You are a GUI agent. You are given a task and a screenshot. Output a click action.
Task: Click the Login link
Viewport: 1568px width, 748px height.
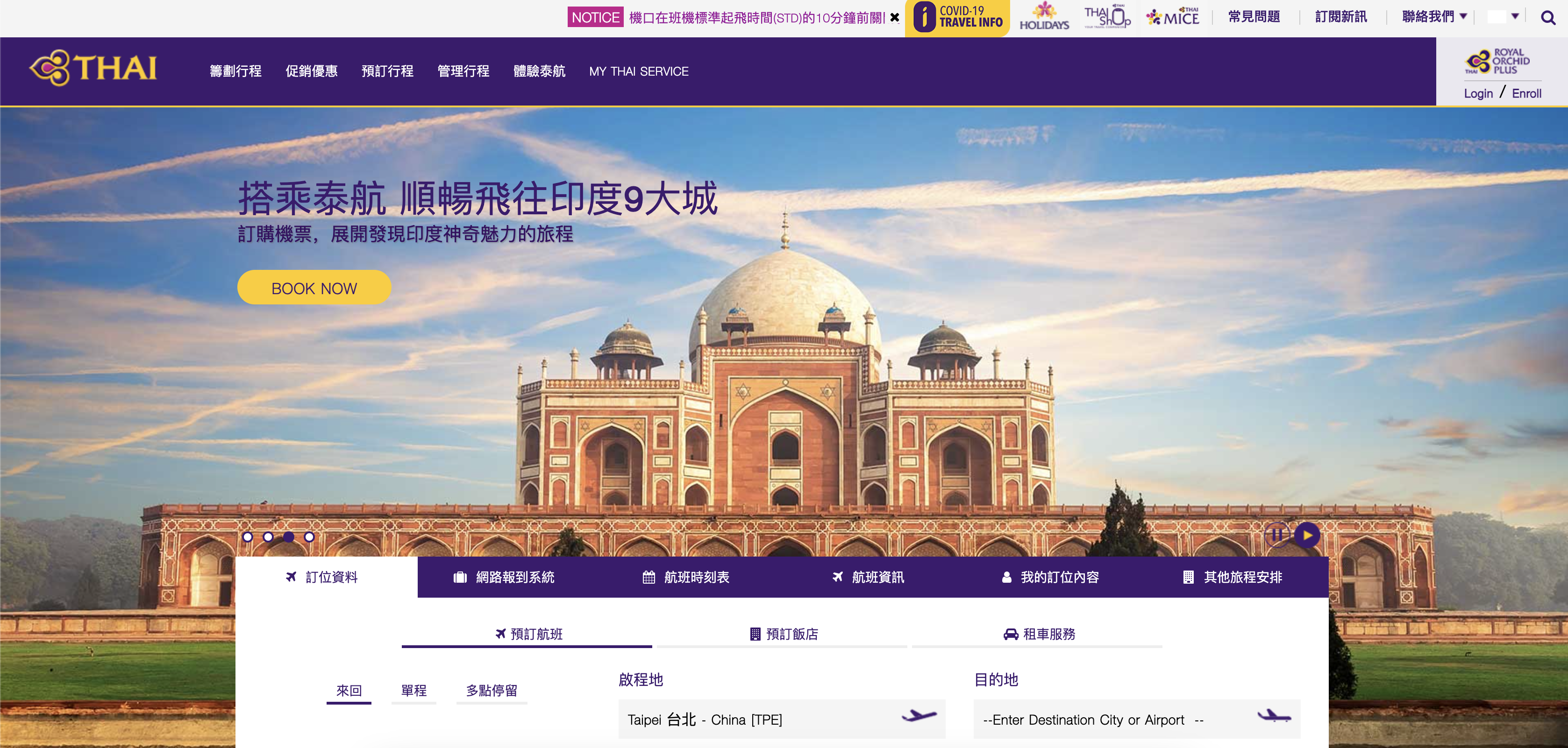pyautogui.click(x=1478, y=93)
